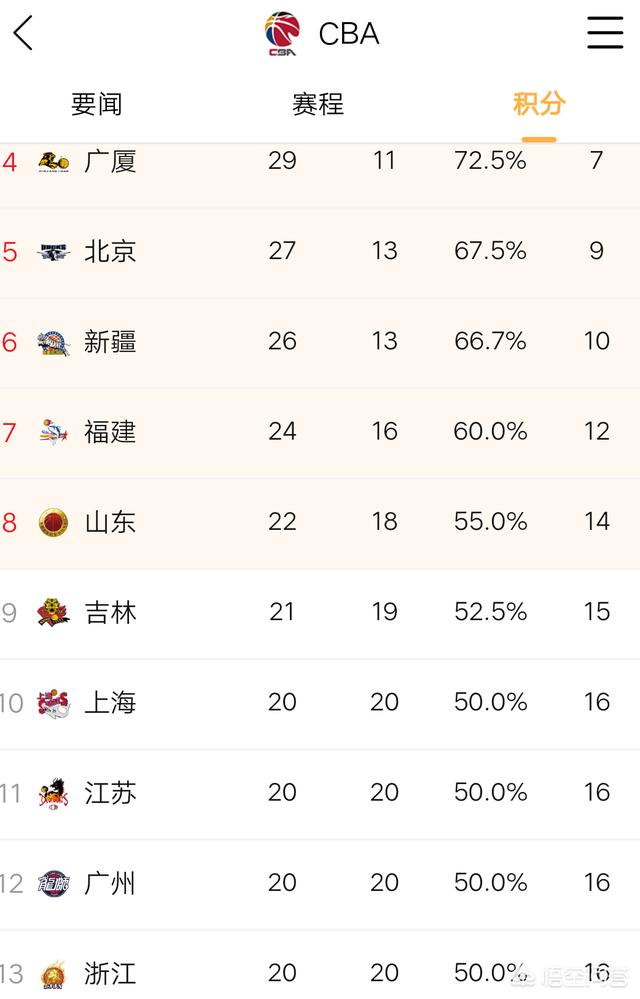Tap the 吉林 Tigers team logo
The image size is (640, 999).
tap(53, 613)
